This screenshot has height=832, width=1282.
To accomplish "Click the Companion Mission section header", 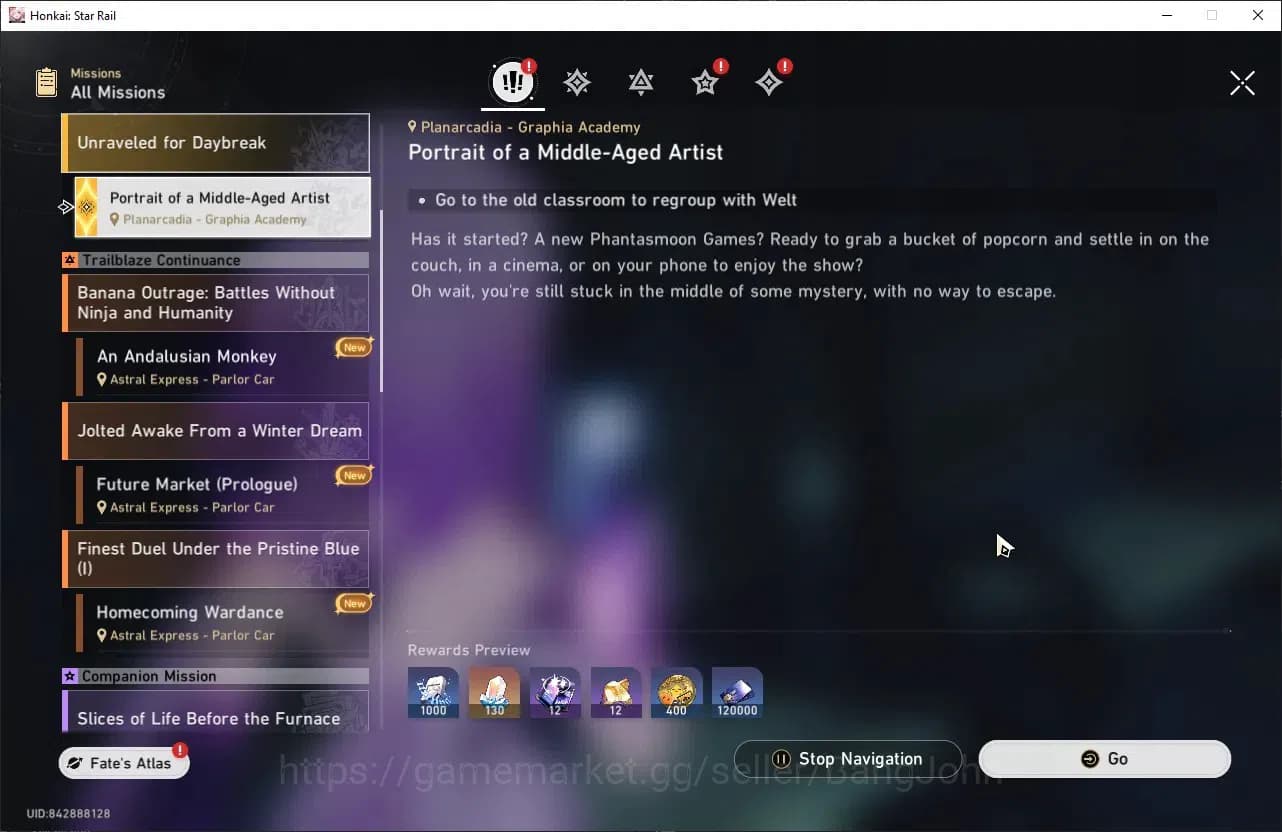I will (215, 676).
